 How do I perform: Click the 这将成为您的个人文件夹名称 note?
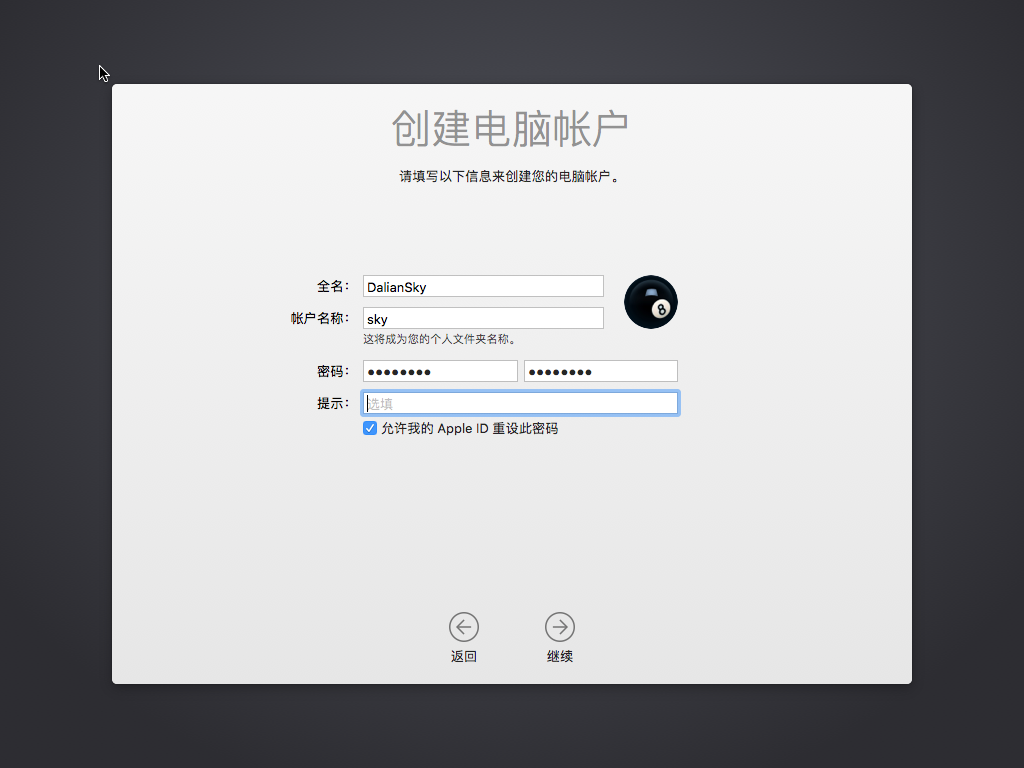coord(439,339)
